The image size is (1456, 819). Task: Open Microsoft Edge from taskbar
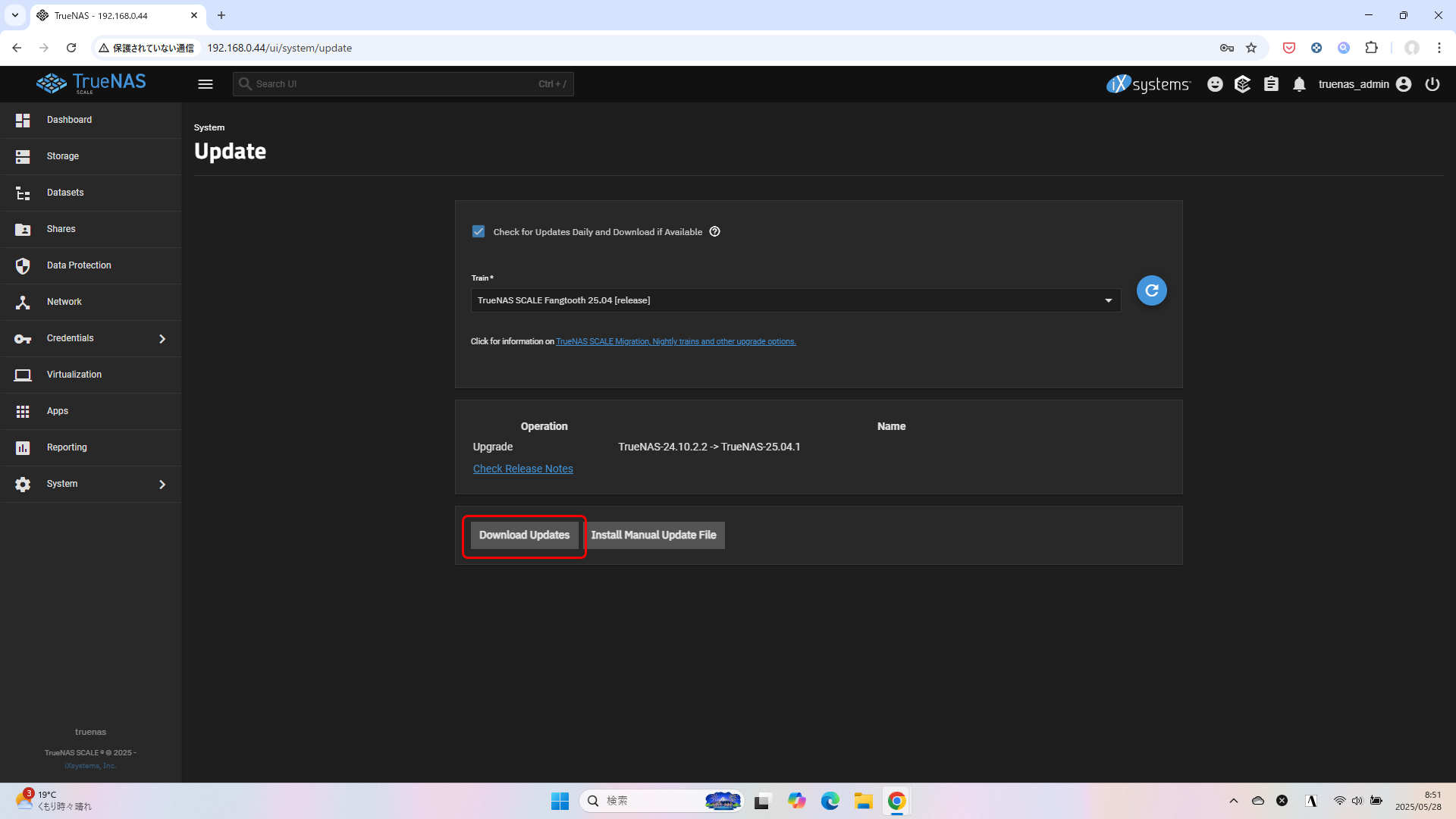(830, 801)
